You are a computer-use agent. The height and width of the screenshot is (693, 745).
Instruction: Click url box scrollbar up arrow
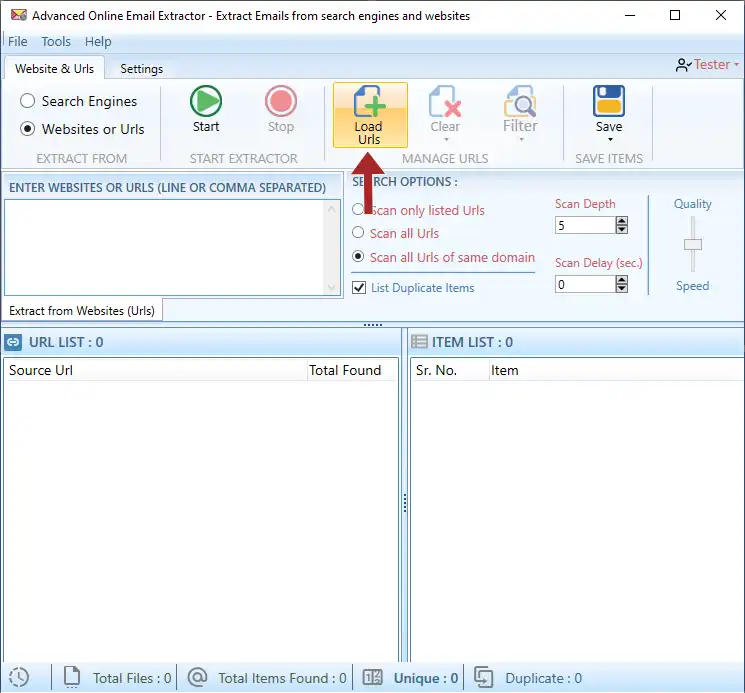(x=332, y=209)
